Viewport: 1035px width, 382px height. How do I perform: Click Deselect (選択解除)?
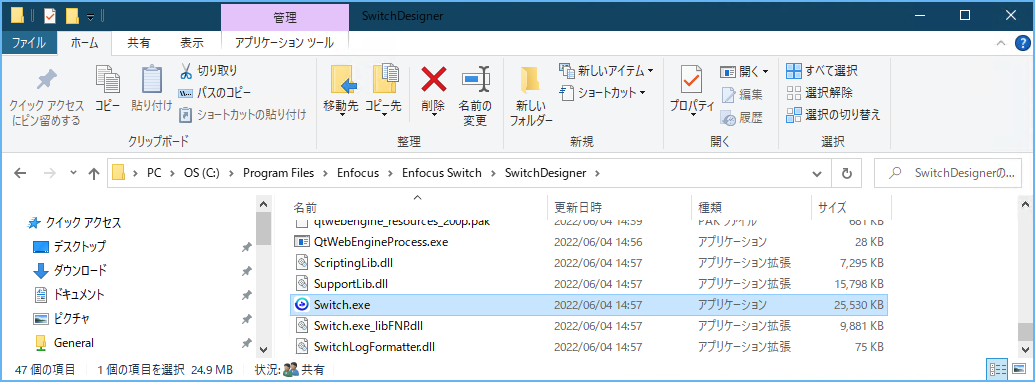point(819,92)
